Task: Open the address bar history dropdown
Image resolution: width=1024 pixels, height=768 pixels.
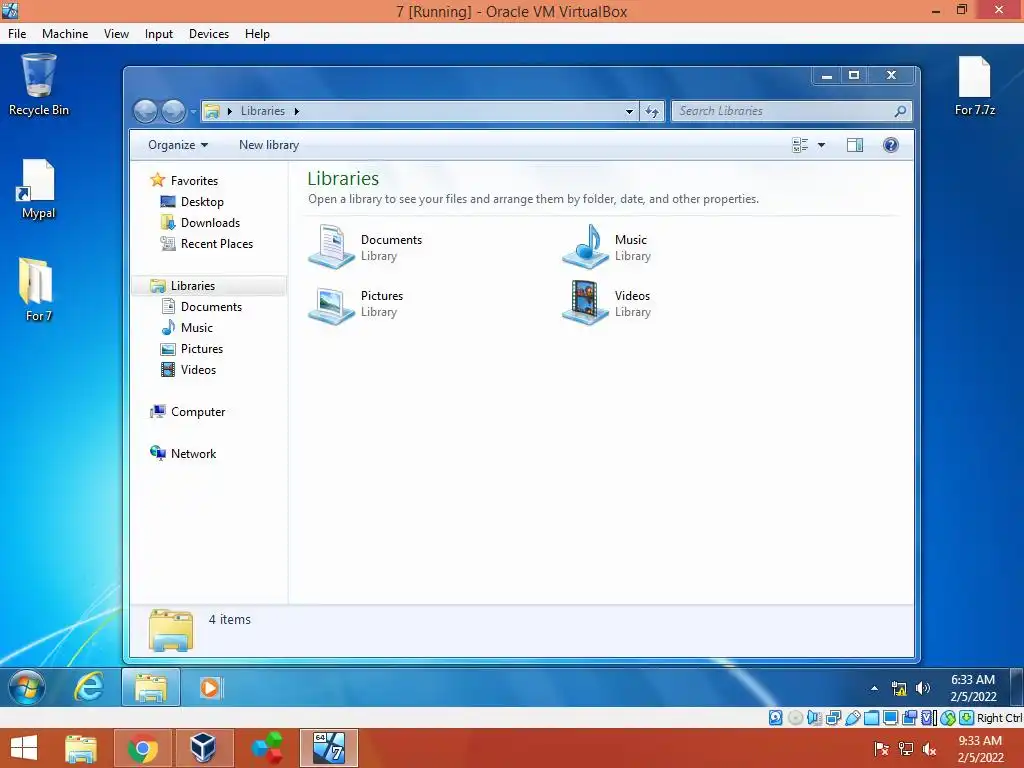Action: 629,112
